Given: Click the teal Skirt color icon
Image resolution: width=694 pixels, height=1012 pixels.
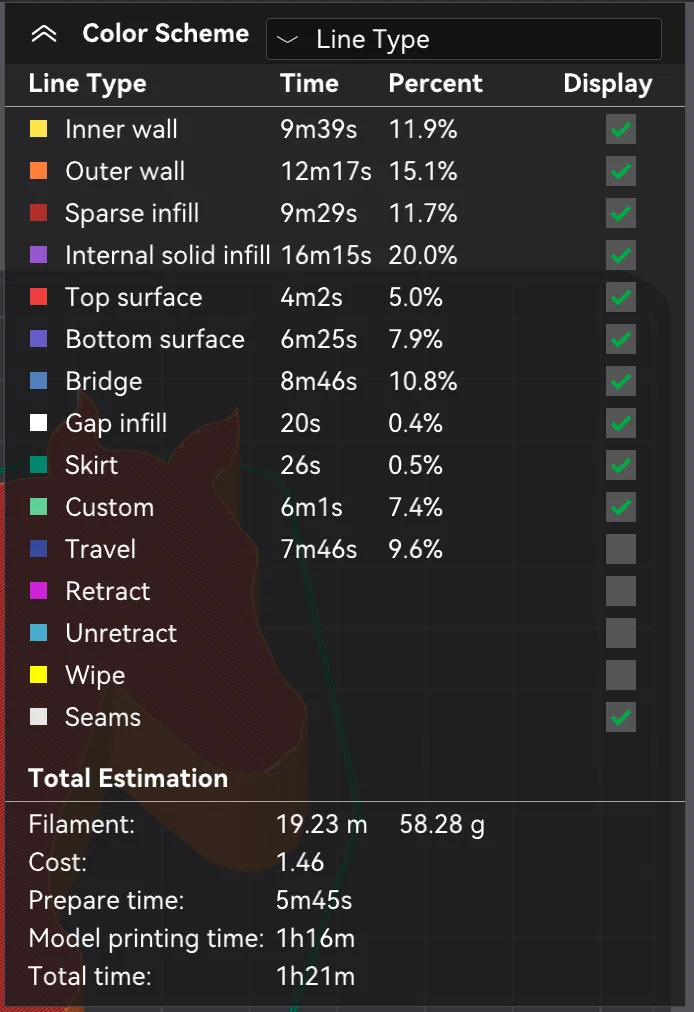Looking at the screenshot, I should click(39, 465).
